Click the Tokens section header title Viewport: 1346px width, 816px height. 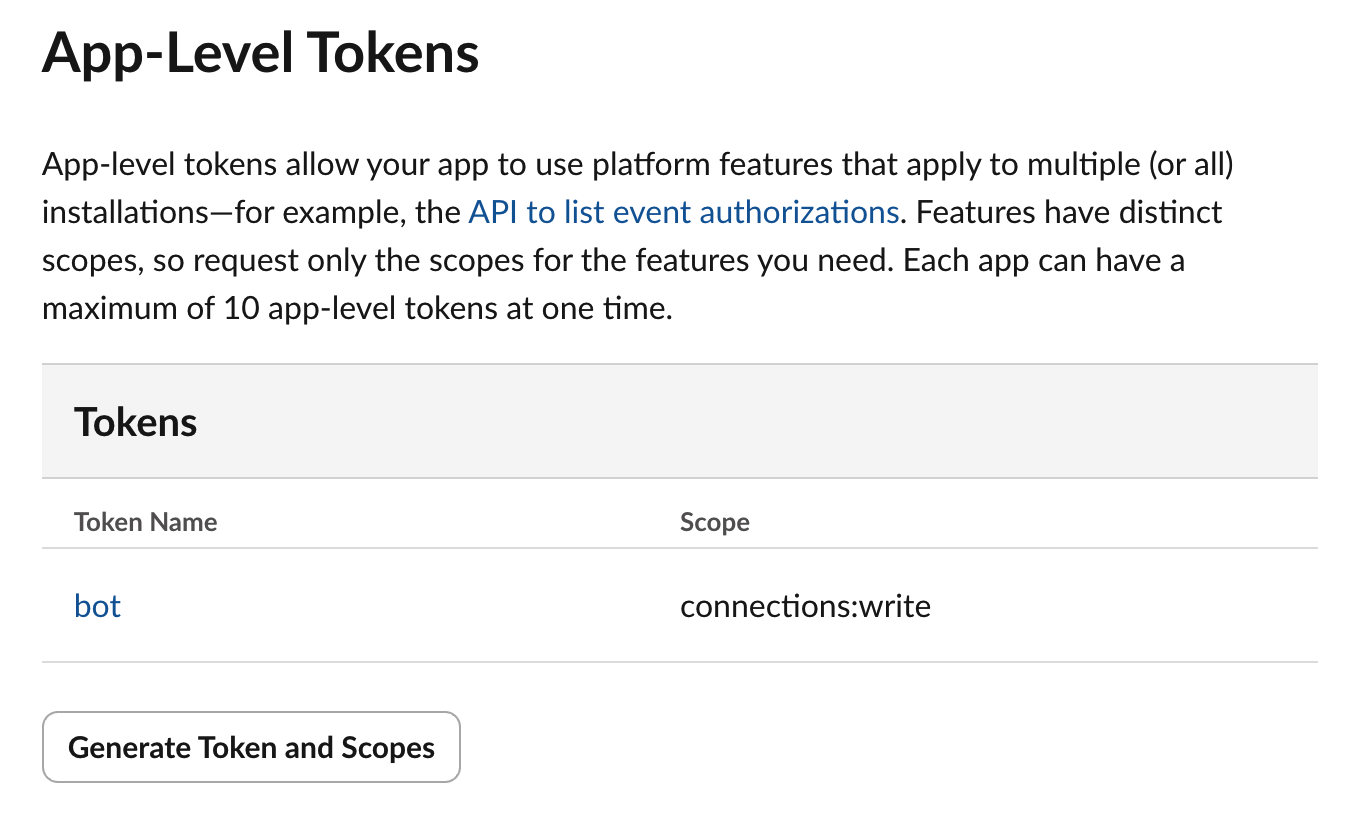point(136,422)
